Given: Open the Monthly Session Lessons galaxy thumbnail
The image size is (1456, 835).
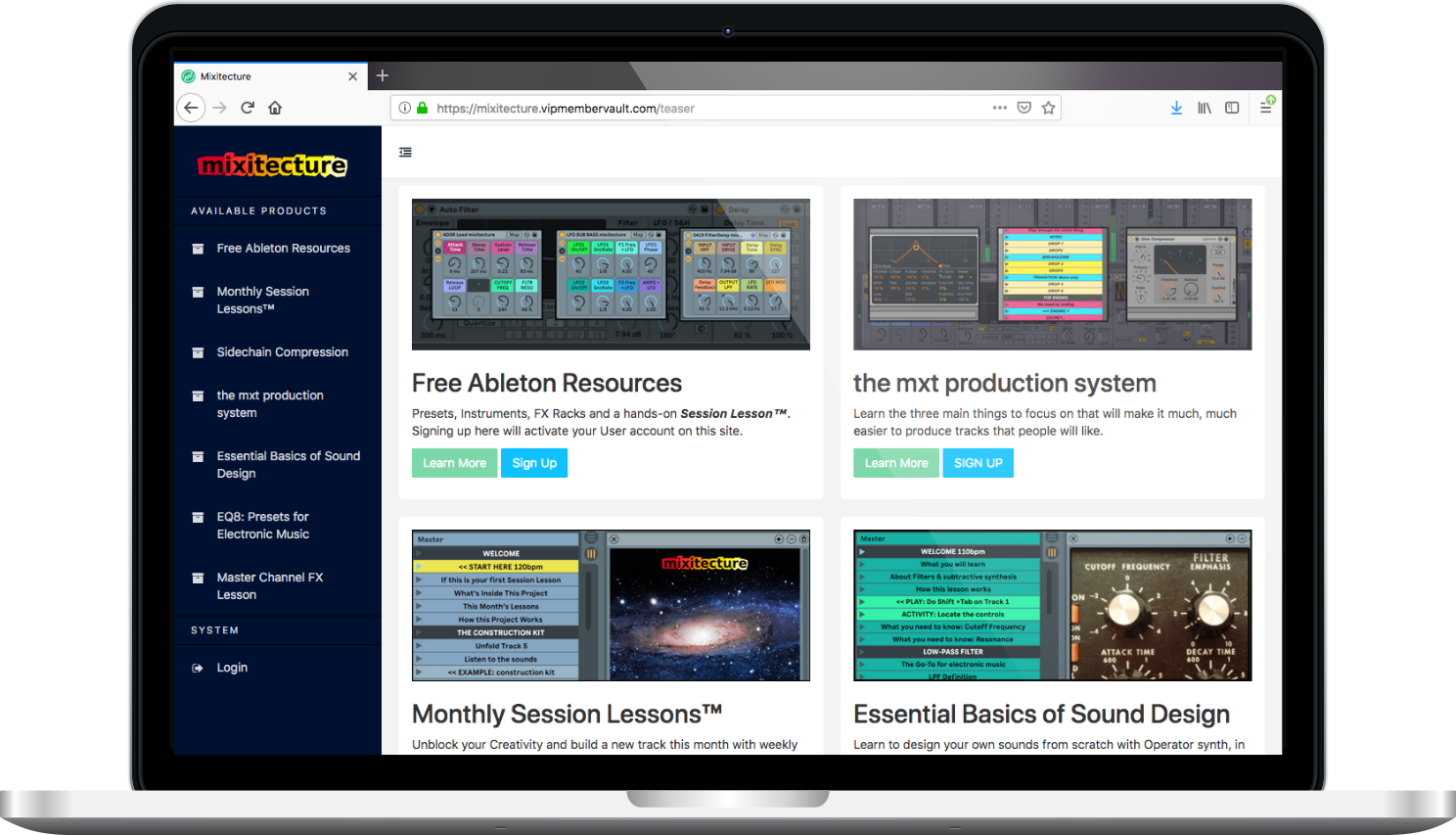Looking at the screenshot, I should point(611,606).
